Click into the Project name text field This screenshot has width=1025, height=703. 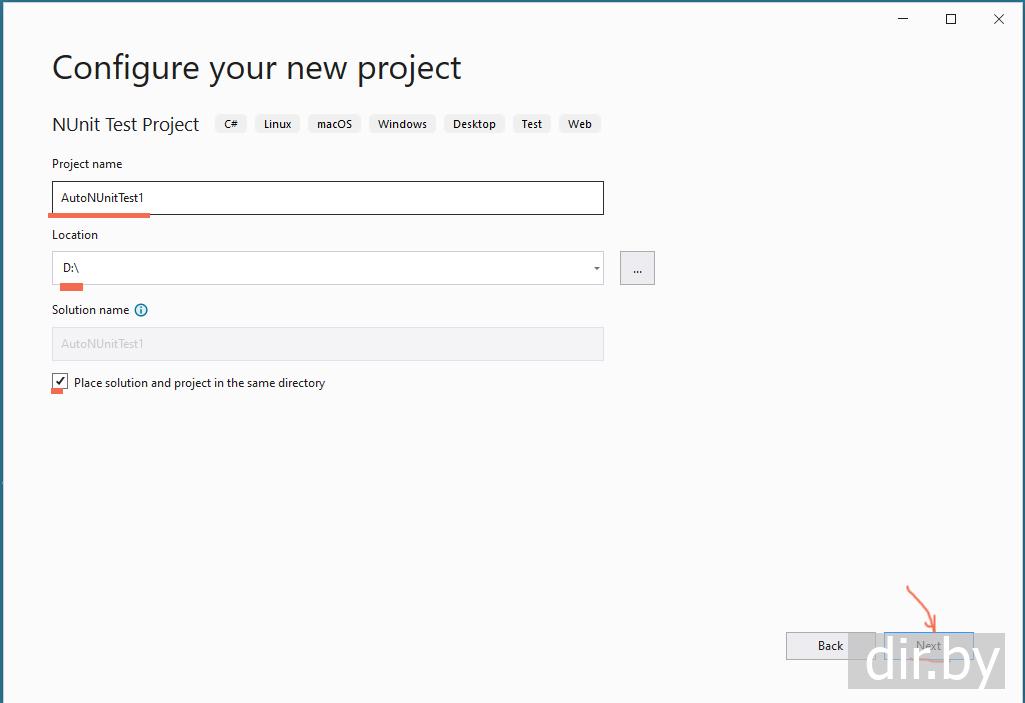[x=327, y=198]
